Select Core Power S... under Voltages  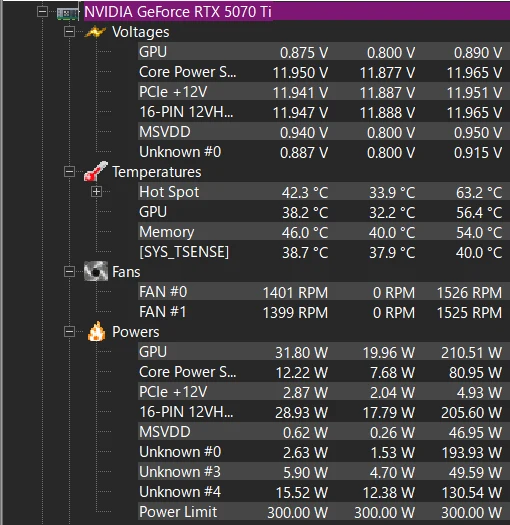[x=188, y=72]
